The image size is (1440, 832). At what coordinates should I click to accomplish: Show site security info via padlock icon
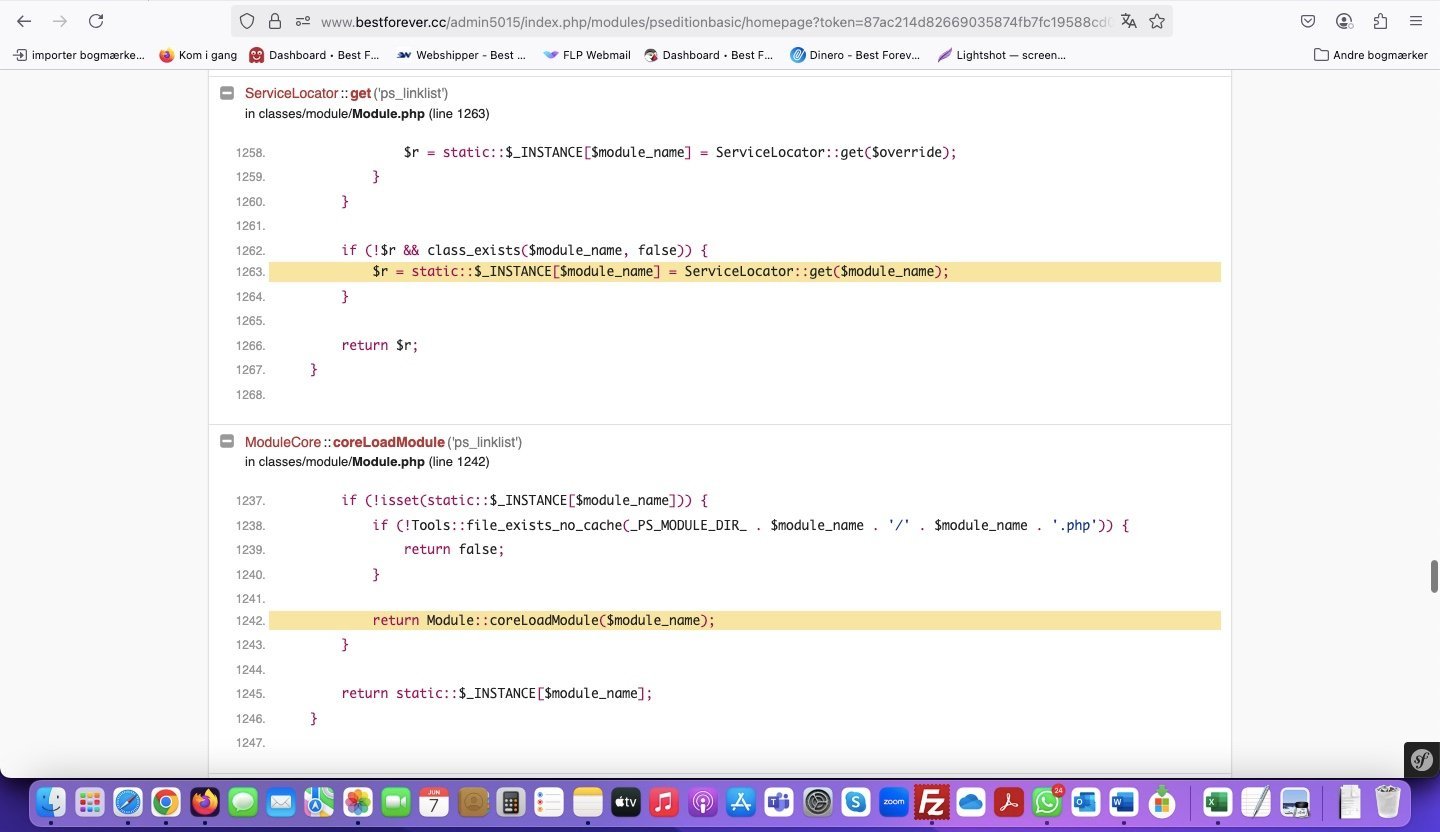[275, 21]
